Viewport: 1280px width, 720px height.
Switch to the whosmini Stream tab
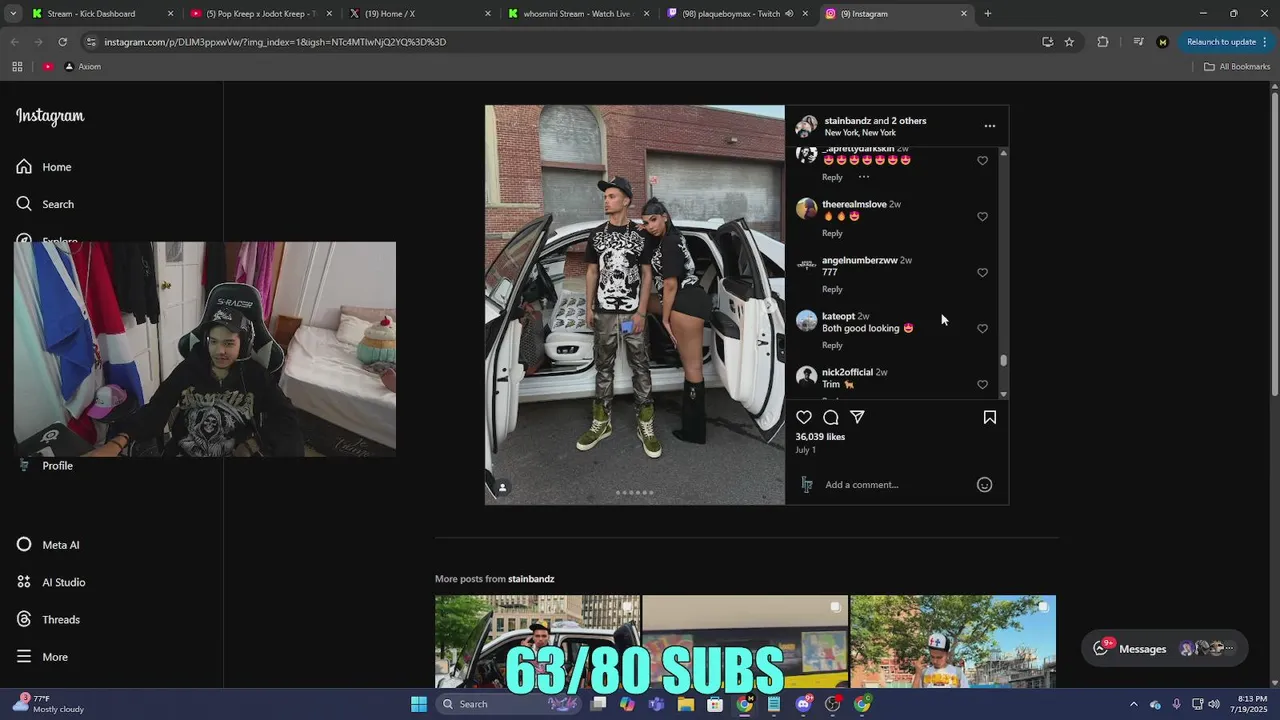(579, 14)
